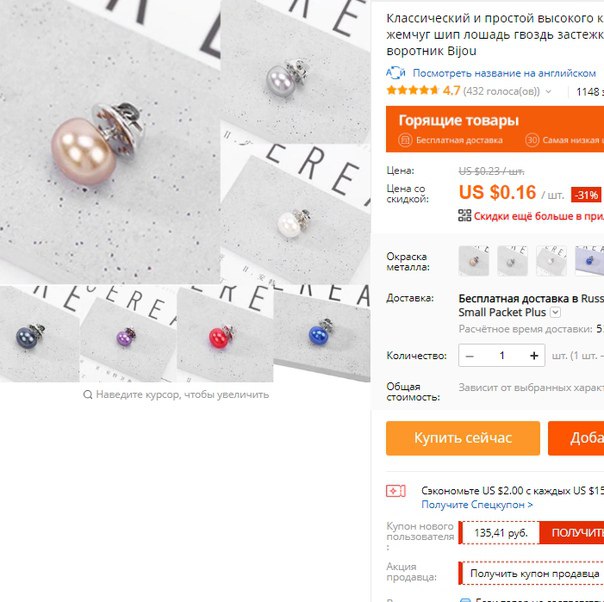
Task: Choose the white pearl color option
Action: point(551,261)
